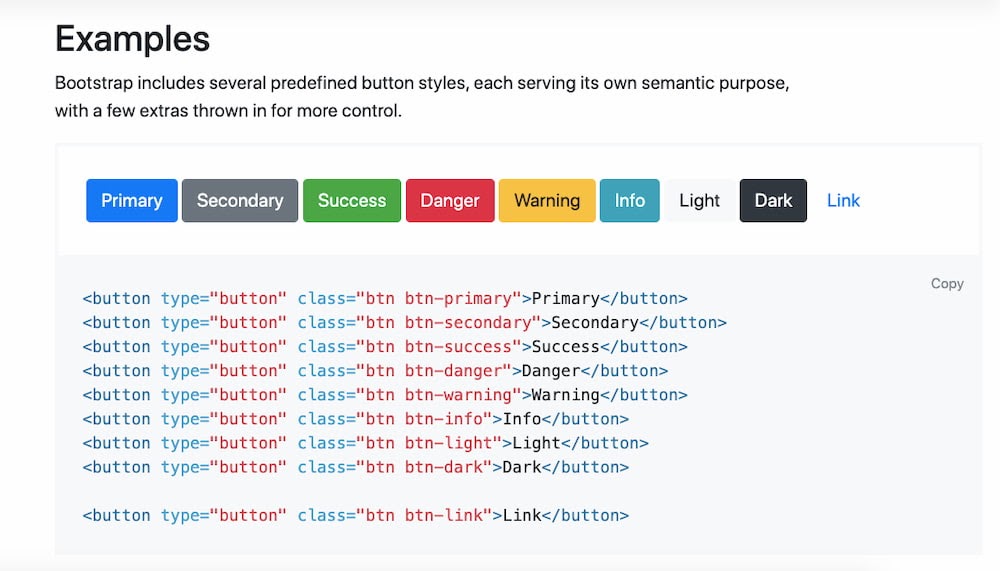
Task: Click the btn-primary code line
Action: [x=385, y=299]
